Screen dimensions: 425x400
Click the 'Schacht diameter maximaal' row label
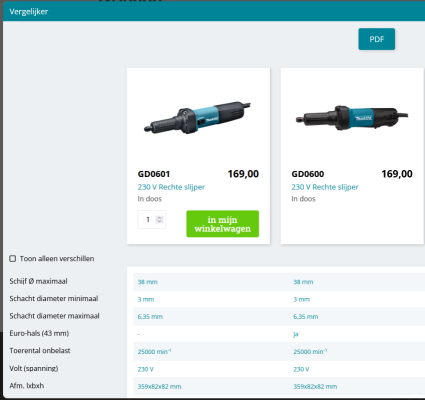click(54, 316)
